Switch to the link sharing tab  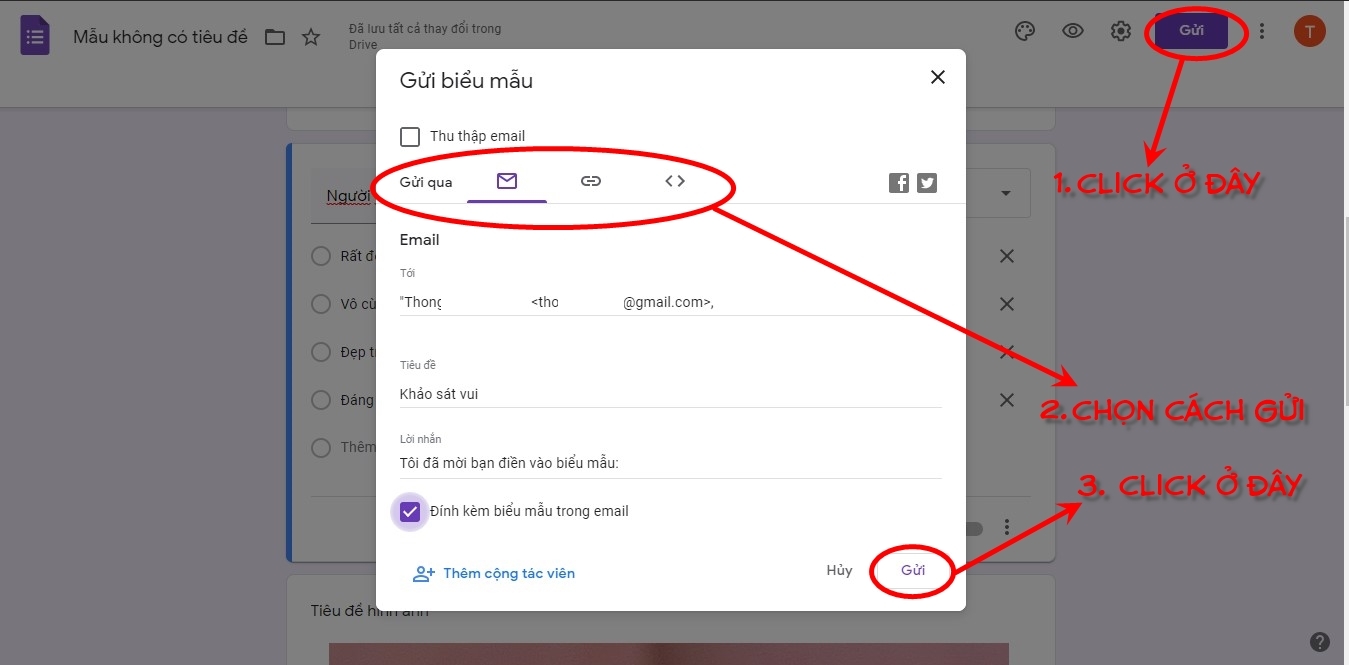tap(590, 181)
